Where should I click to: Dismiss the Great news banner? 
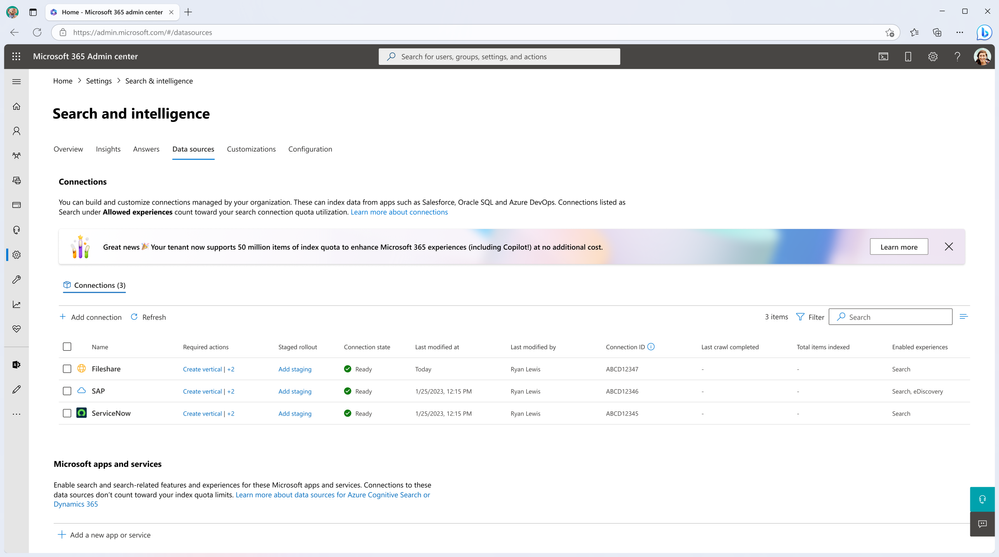coord(949,247)
